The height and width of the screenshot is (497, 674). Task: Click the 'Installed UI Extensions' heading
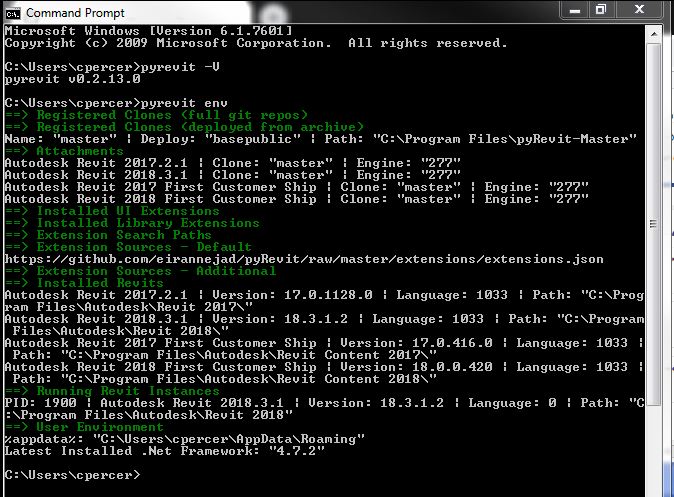112,212
